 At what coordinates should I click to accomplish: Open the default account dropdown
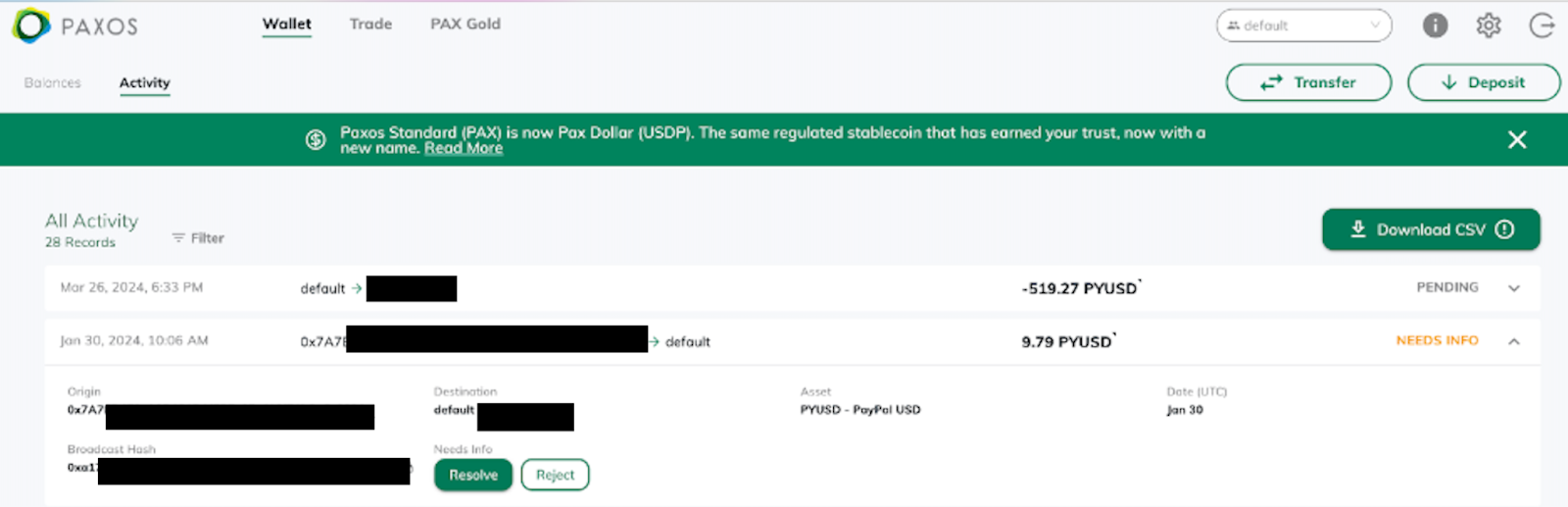pos(1304,25)
